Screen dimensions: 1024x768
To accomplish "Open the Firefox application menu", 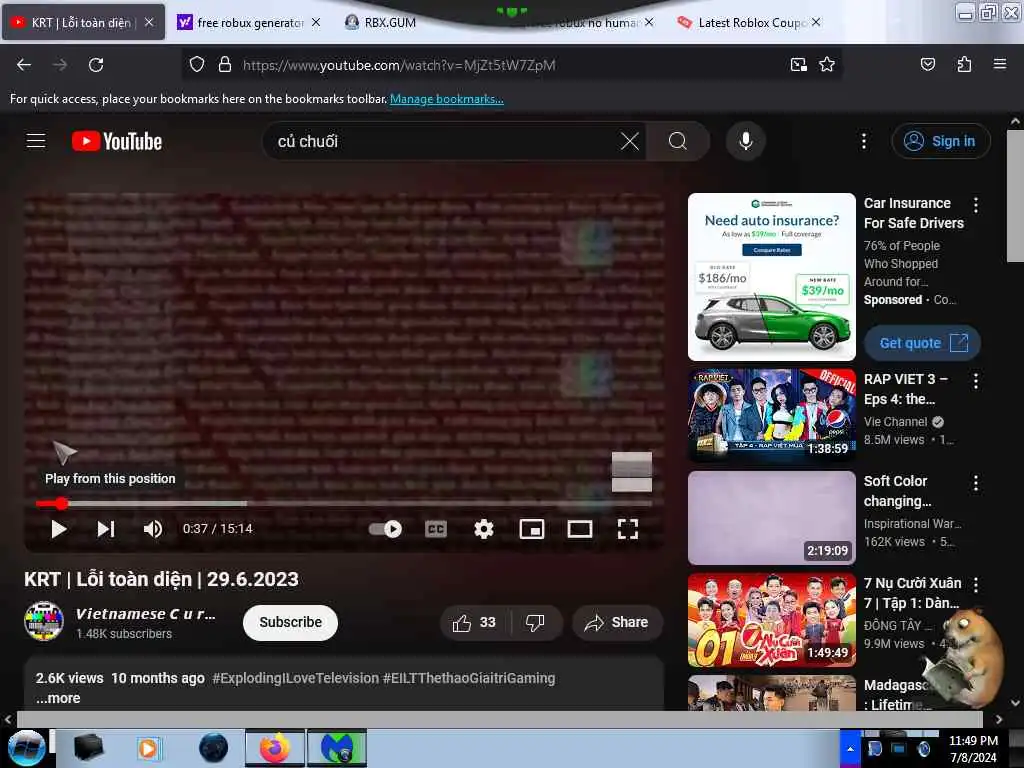I will (x=999, y=65).
